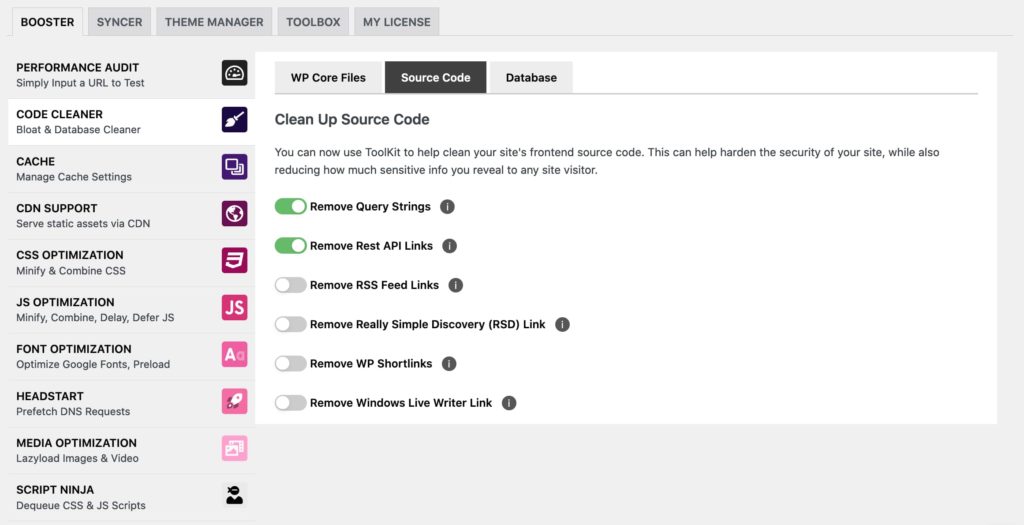Go to My License tab

396,22
